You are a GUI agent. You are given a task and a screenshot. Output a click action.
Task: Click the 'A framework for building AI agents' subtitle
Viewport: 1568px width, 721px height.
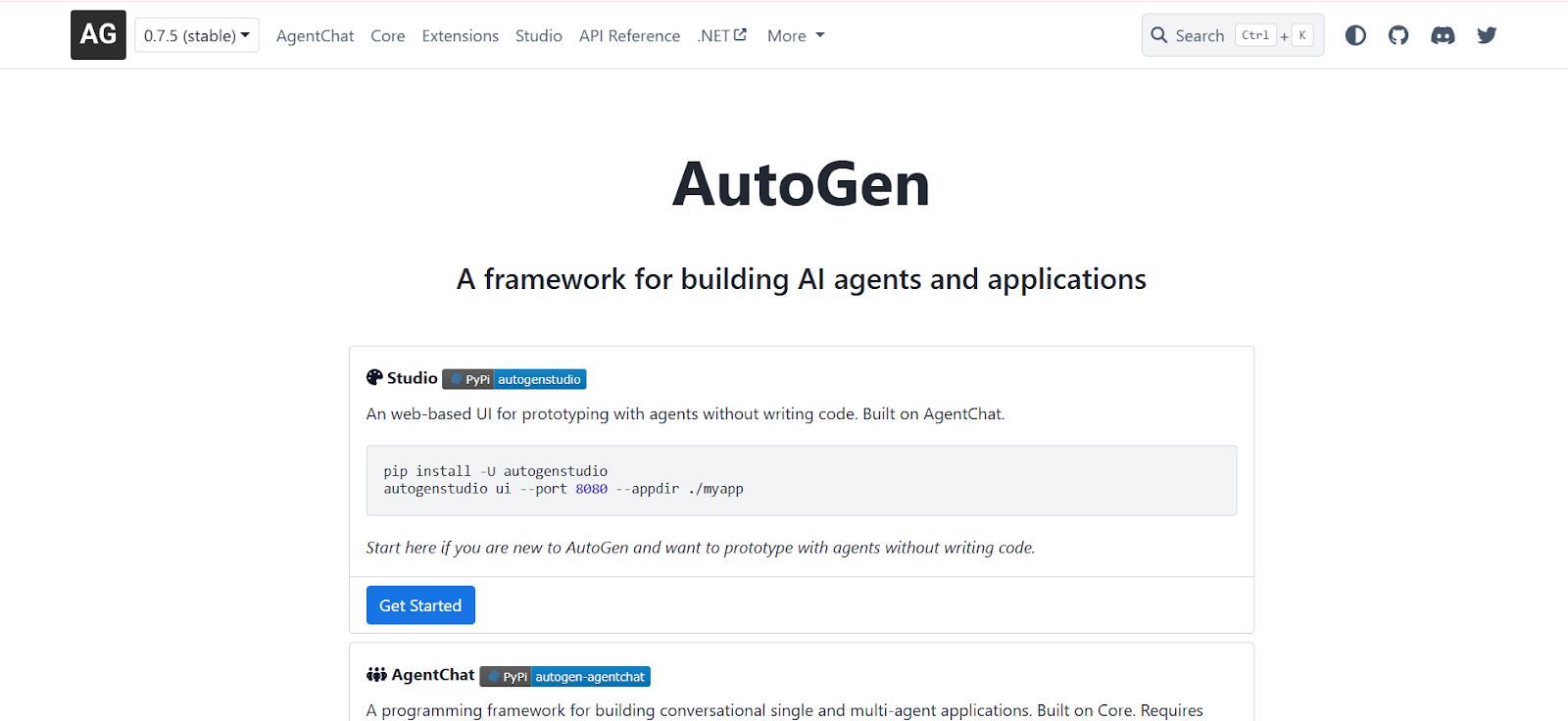(801, 279)
